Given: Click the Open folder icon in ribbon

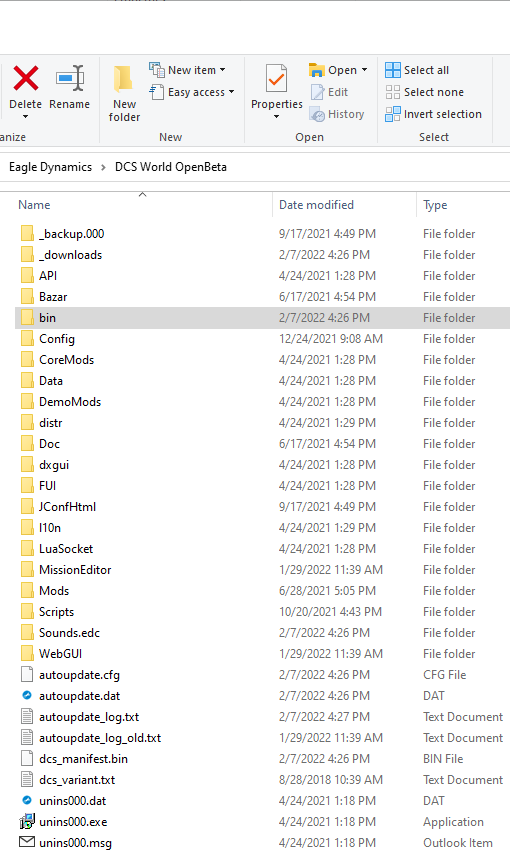Looking at the screenshot, I should coord(317,70).
